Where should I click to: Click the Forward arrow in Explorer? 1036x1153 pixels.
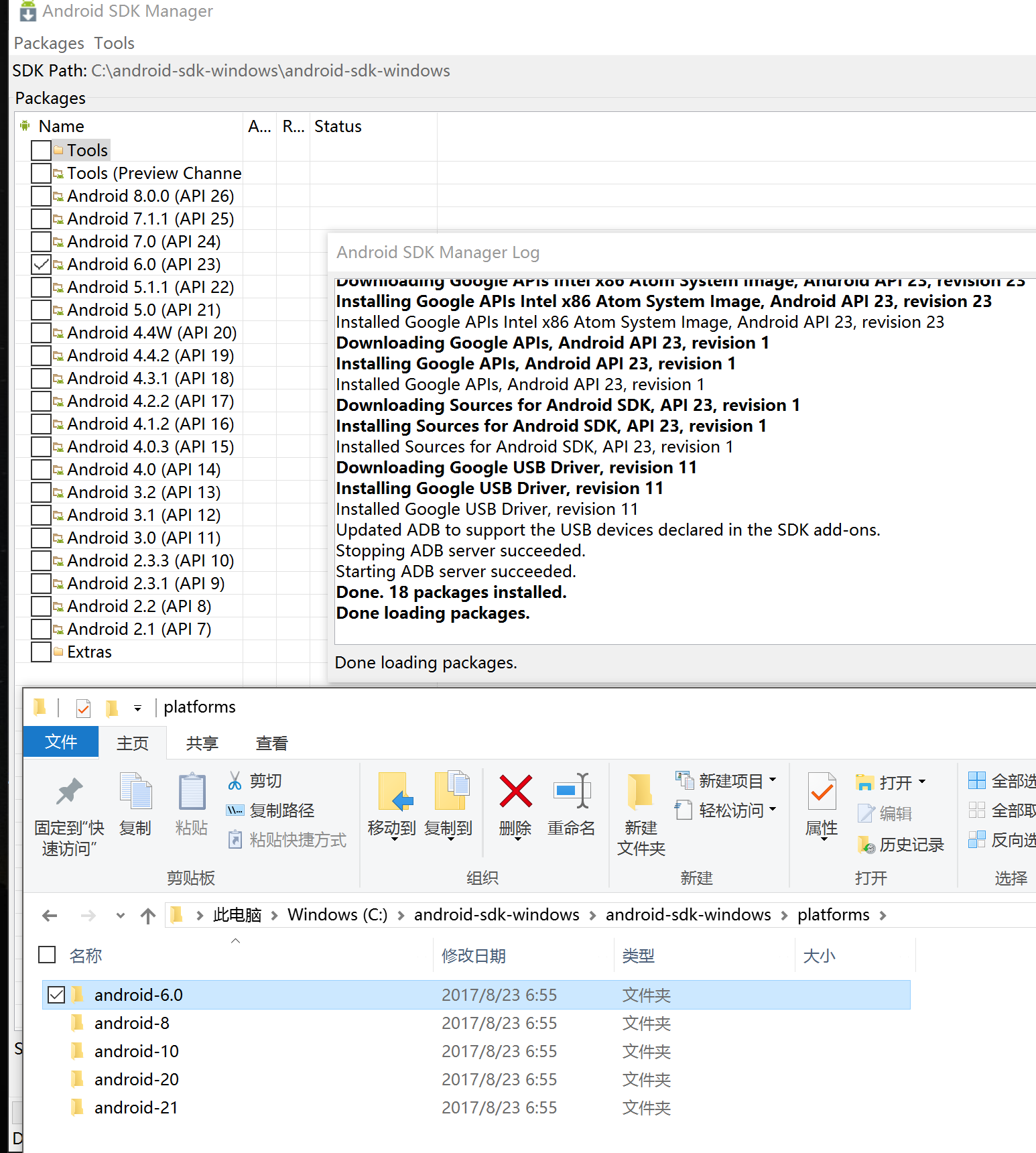click(x=88, y=915)
